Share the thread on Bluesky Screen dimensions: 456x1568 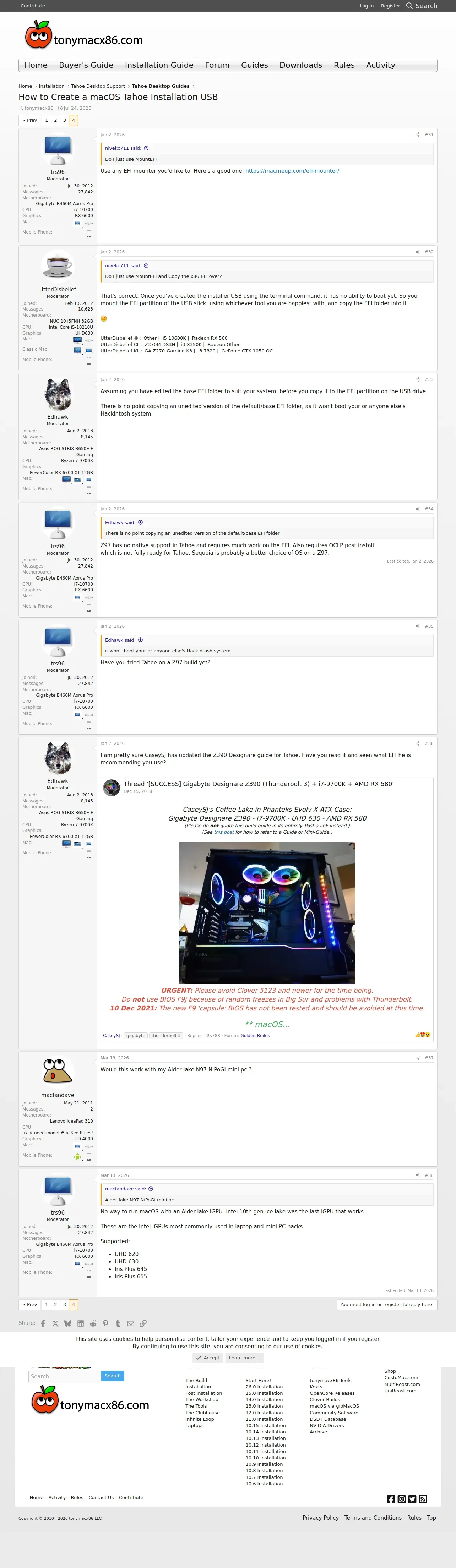tap(67, 1323)
